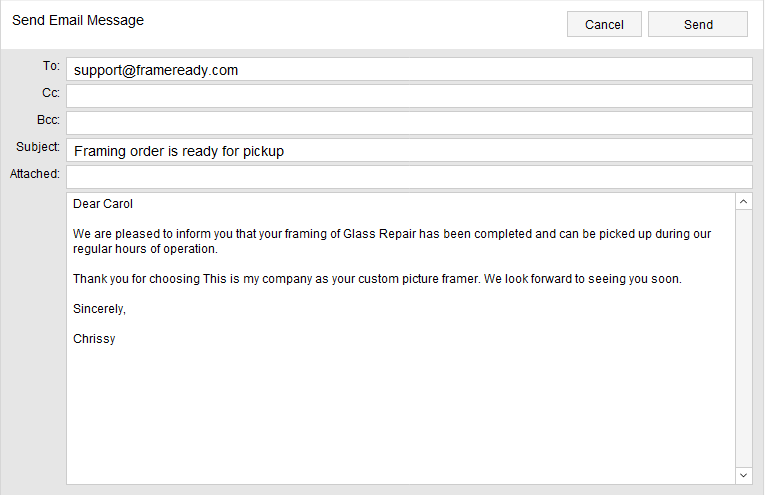Viewport: 765px width, 495px height.
Task: Place cursor on the 'Dear Carol' line
Action: [103, 204]
